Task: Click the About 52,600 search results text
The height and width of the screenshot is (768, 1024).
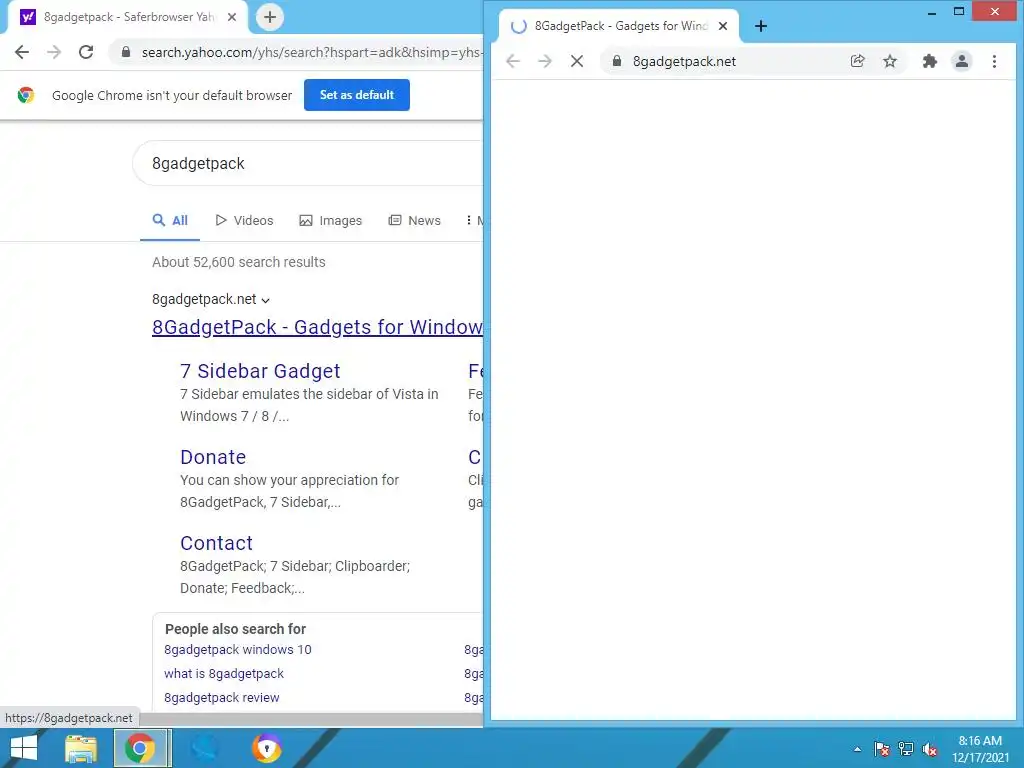Action: coord(238,262)
